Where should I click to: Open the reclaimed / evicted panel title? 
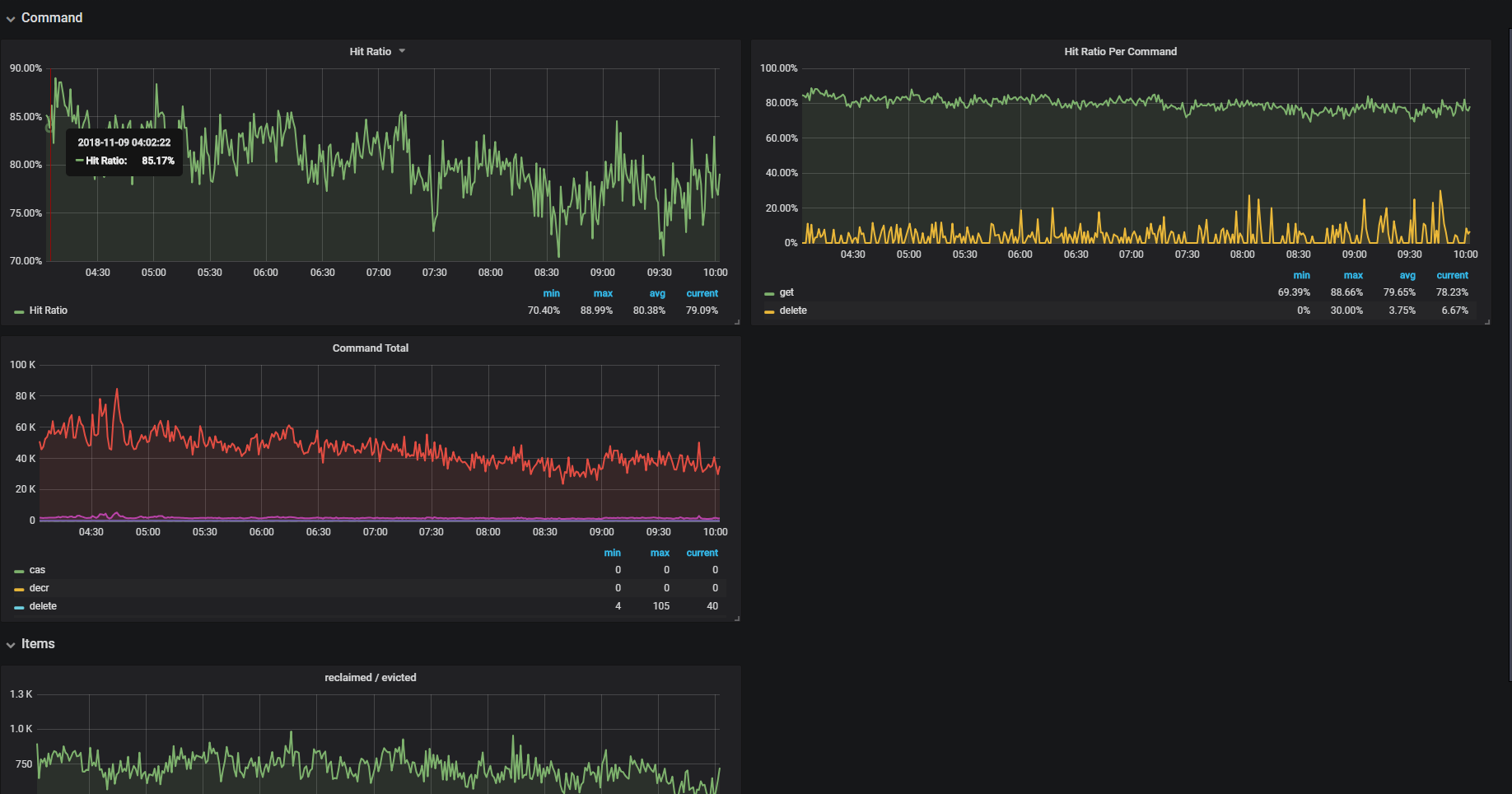click(x=371, y=677)
